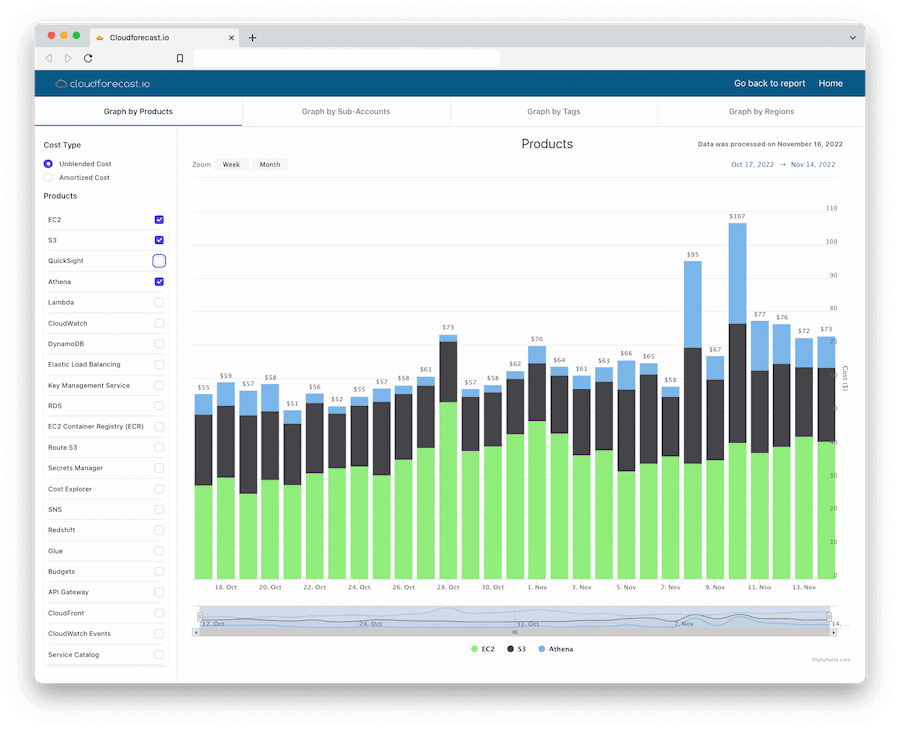The height and width of the screenshot is (729, 900).
Task: Toggle S3 series in chart legend
Action: coord(516,649)
